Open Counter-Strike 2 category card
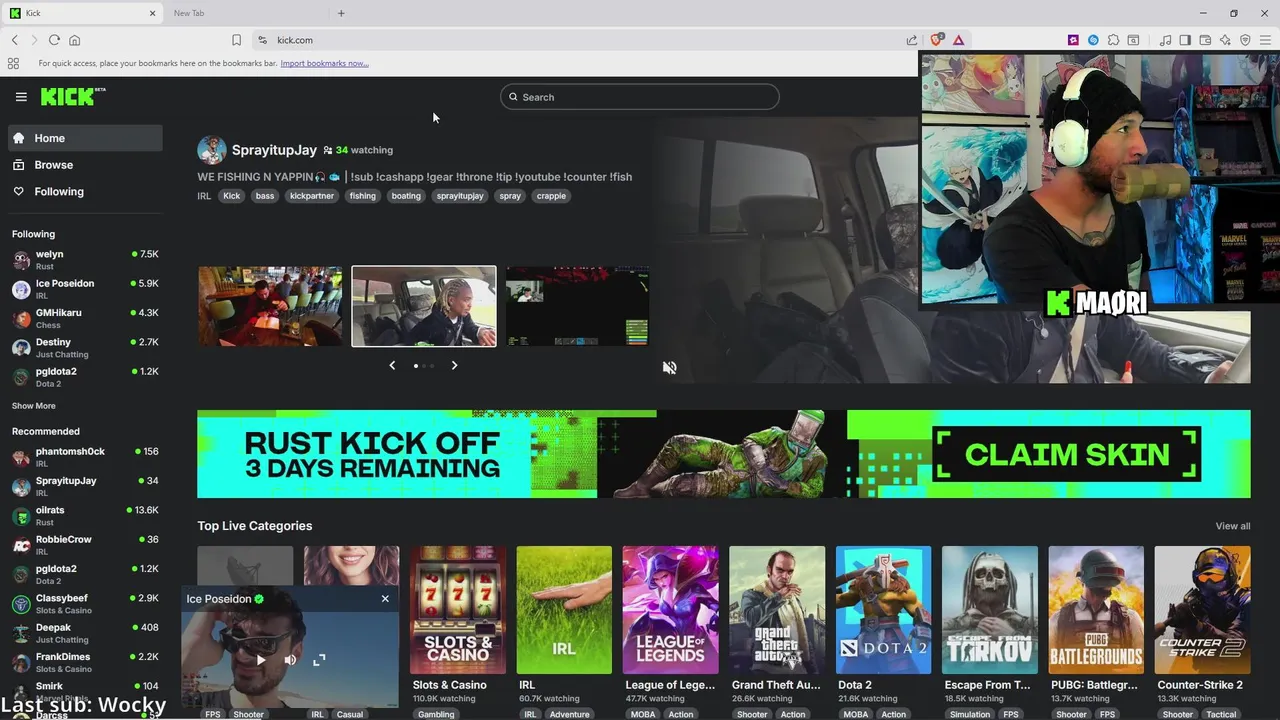Screen dimensions: 1280x720 1202,610
